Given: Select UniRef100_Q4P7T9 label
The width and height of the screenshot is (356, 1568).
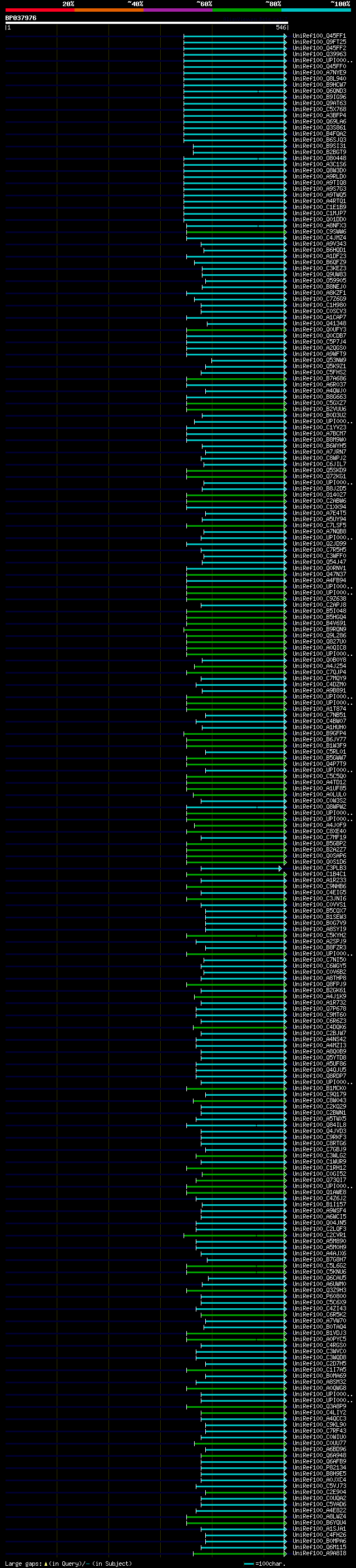Looking at the screenshot, I should tap(319, 764).
